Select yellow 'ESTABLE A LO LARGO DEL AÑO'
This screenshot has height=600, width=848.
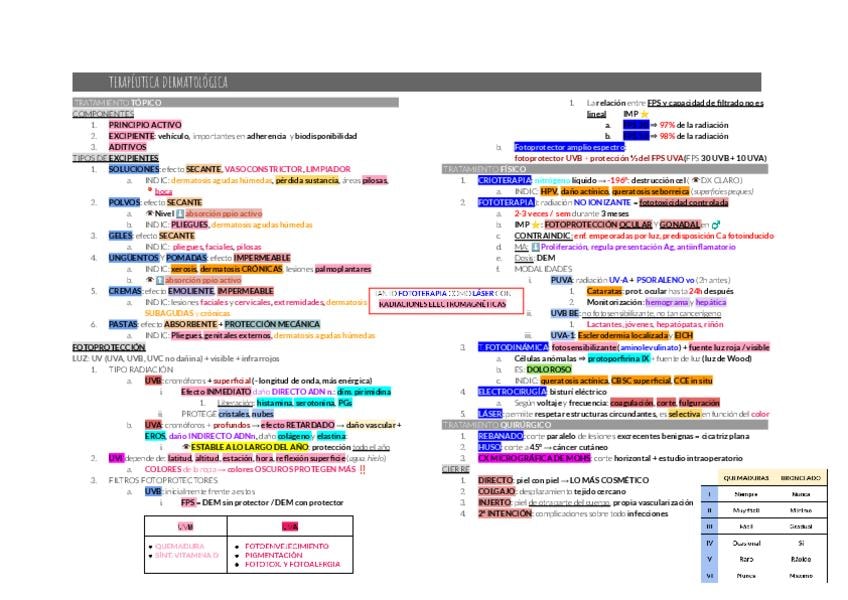coord(249,447)
